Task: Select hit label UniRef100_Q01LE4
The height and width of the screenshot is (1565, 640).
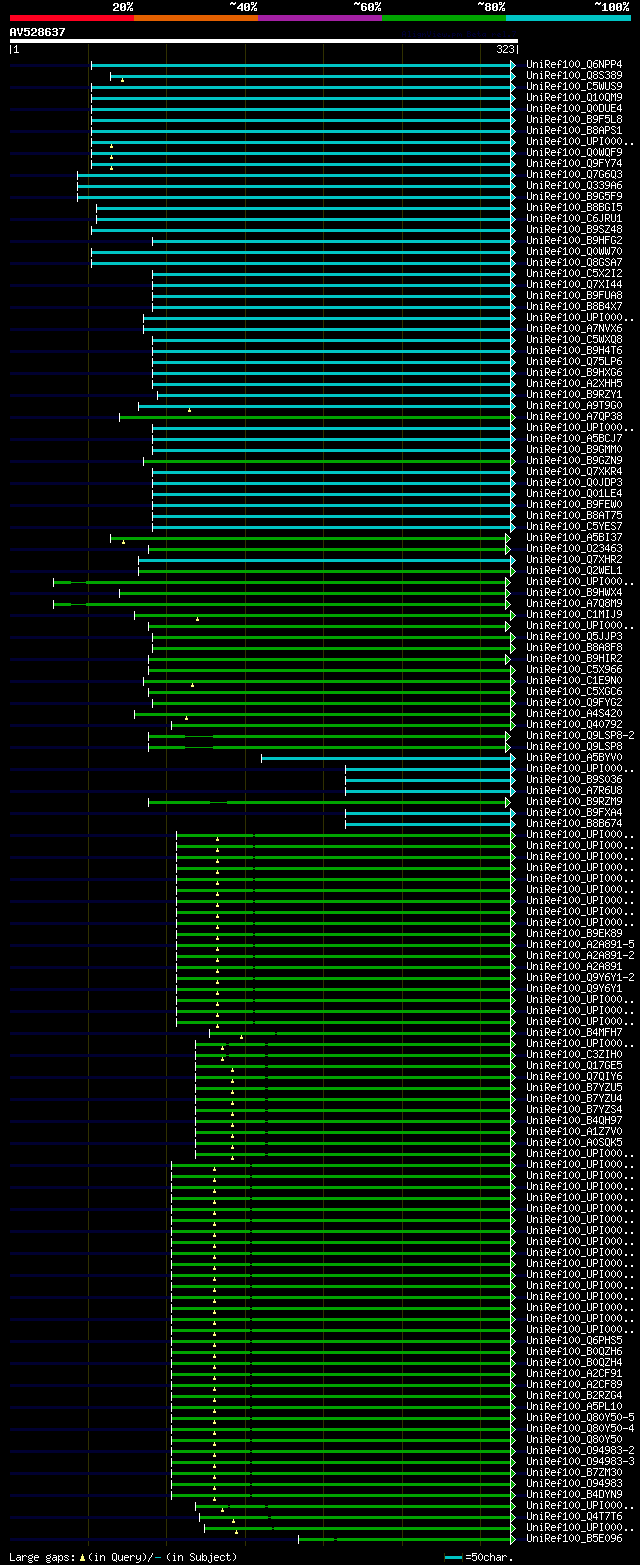Action: [x=574, y=494]
